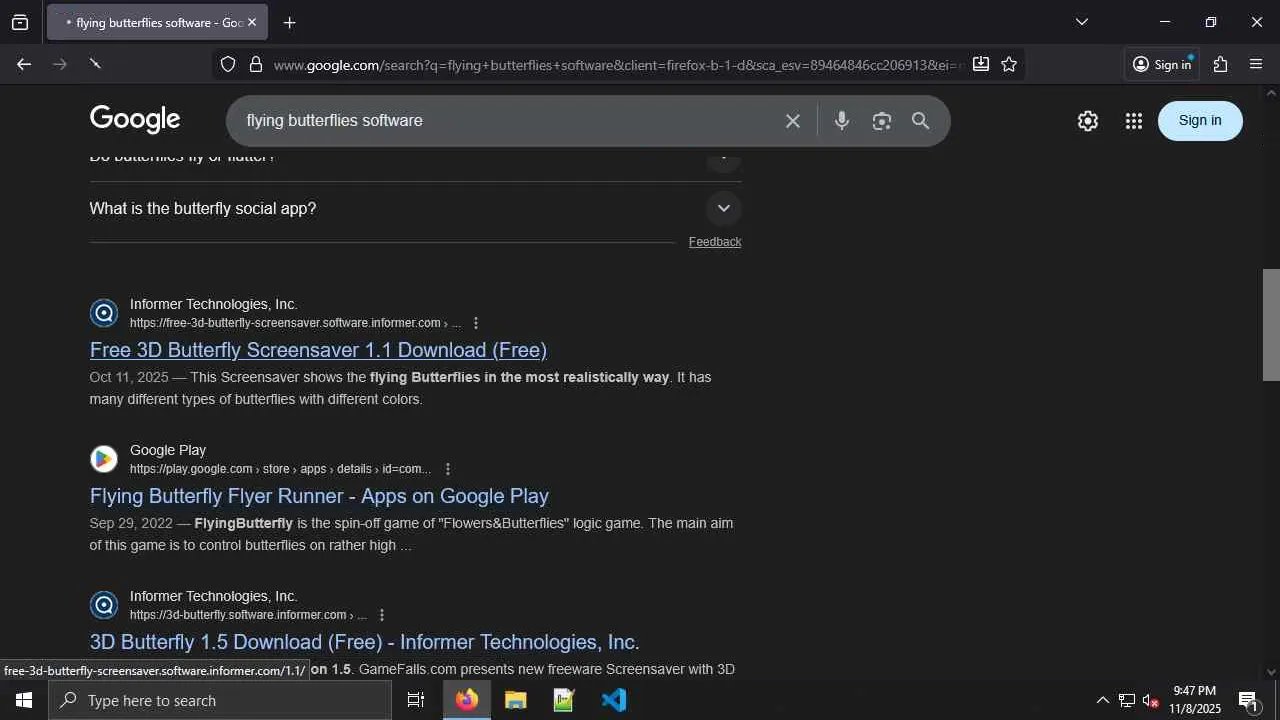Viewport: 1280px width, 720px height.
Task: Click the 'Google Play' source name text
Action: pyautogui.click(x=168, y=450)
